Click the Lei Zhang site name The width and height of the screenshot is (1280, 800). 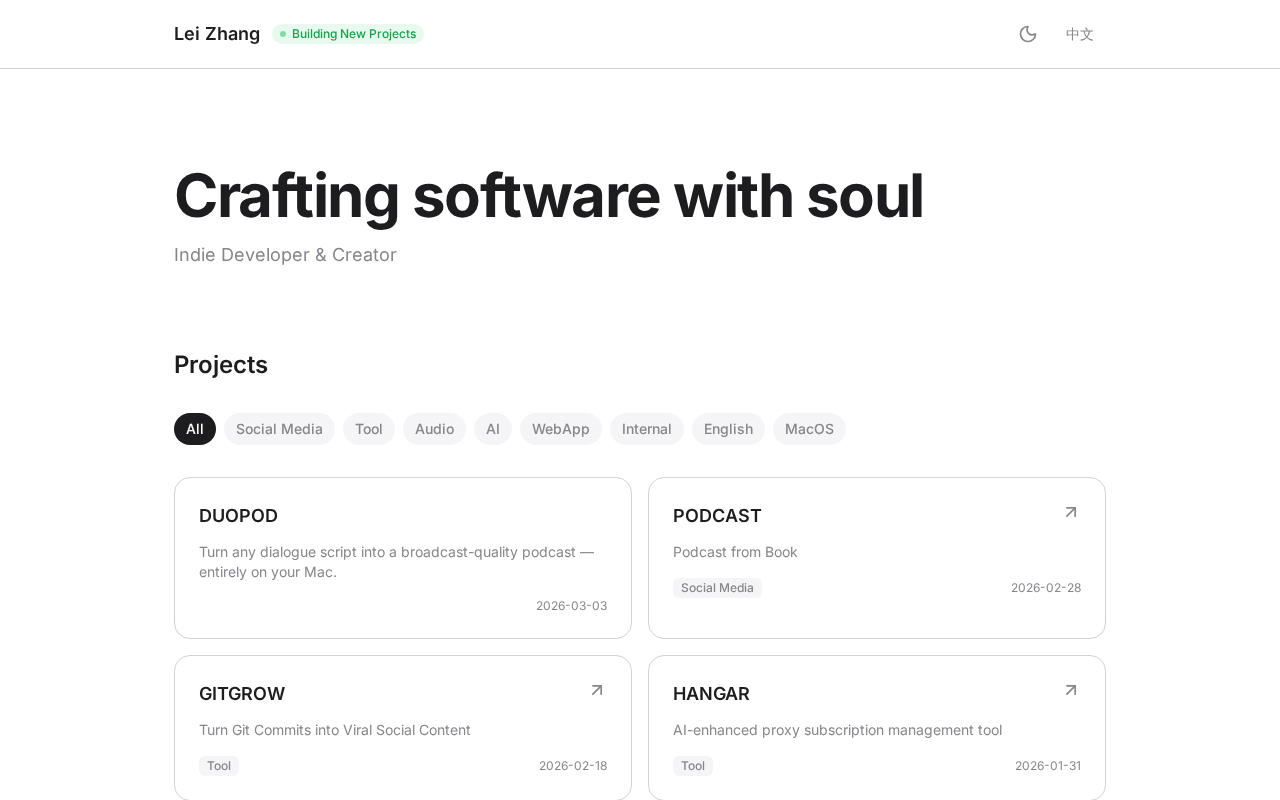tap(217, 34)
